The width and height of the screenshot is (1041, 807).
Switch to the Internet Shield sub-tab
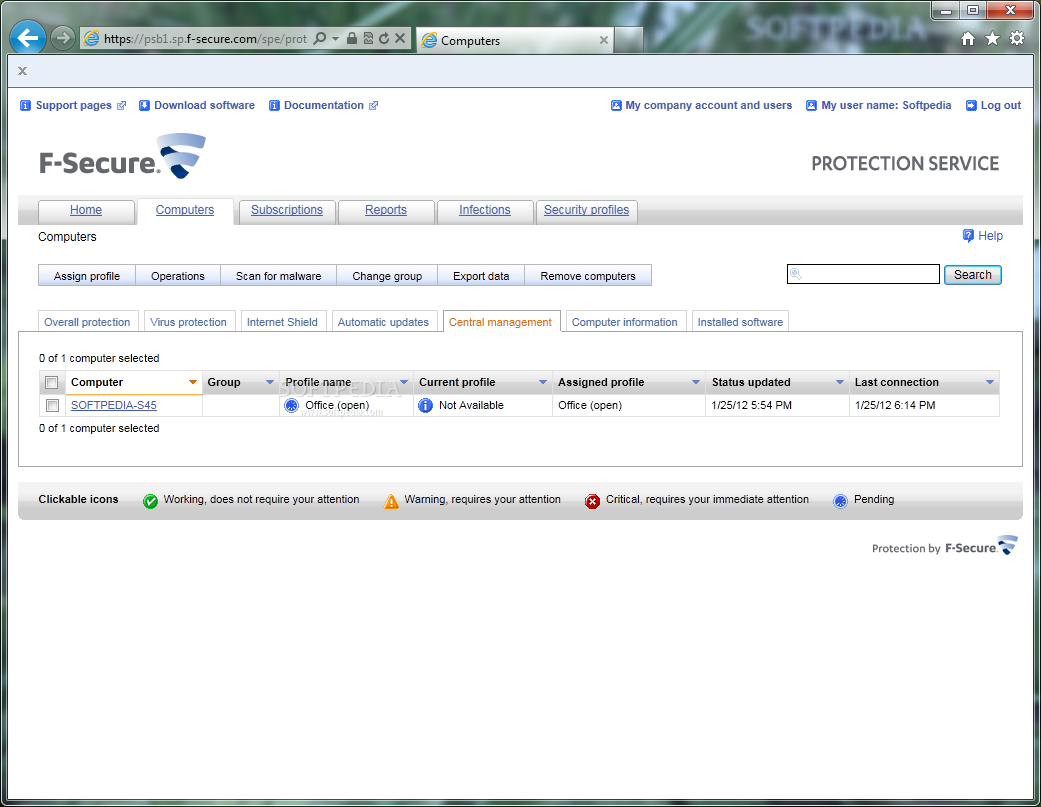(x=282, y=322)
